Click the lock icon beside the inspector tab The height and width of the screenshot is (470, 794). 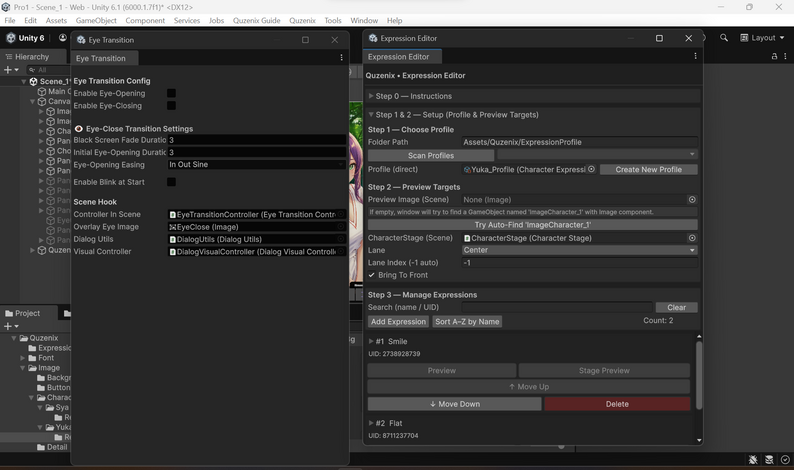[x=774, y=56]
